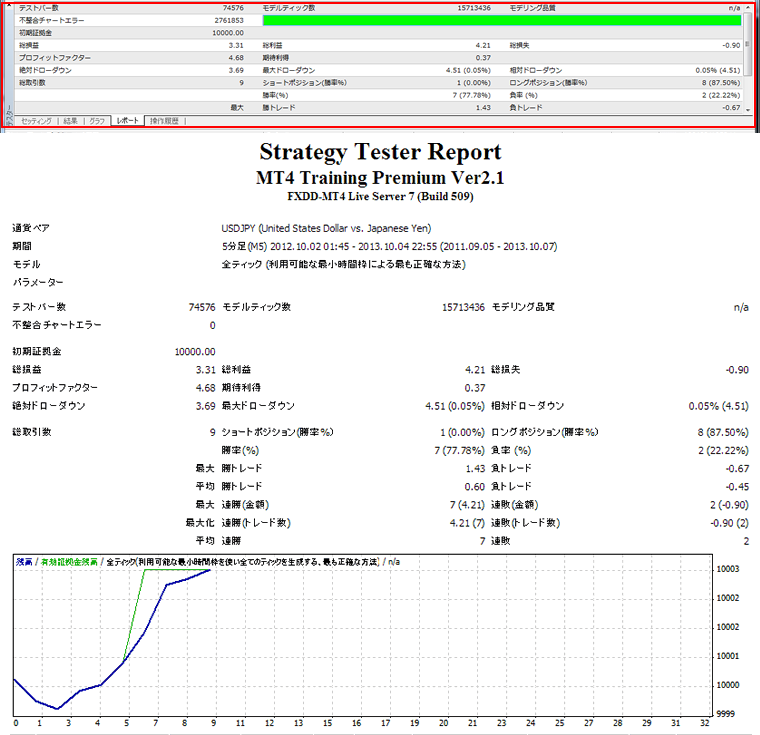Open the 結果 tab
The height and width of the screenshot is (735, 760).
click(71, 121)
